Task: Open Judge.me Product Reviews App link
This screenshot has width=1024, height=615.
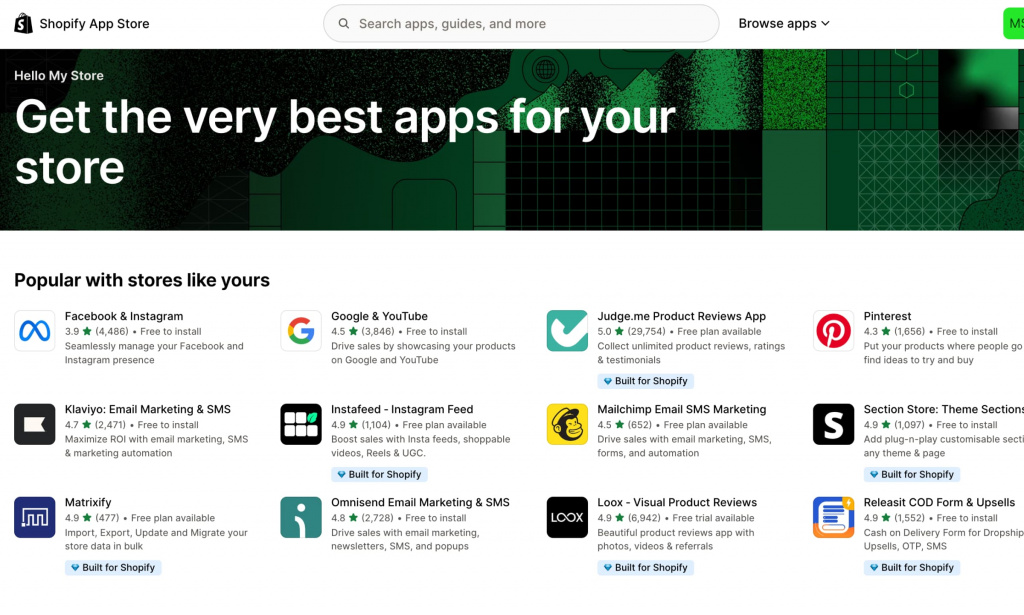Action: pos(681,316)
